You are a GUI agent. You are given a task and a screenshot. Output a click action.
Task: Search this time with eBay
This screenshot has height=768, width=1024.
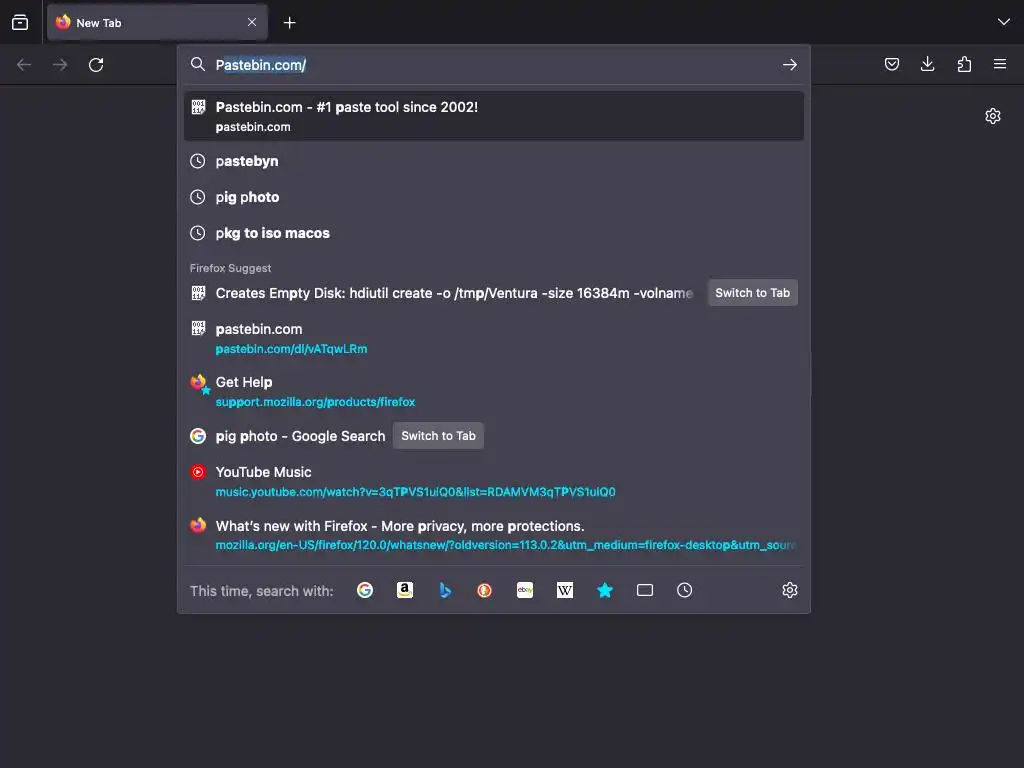525,590
